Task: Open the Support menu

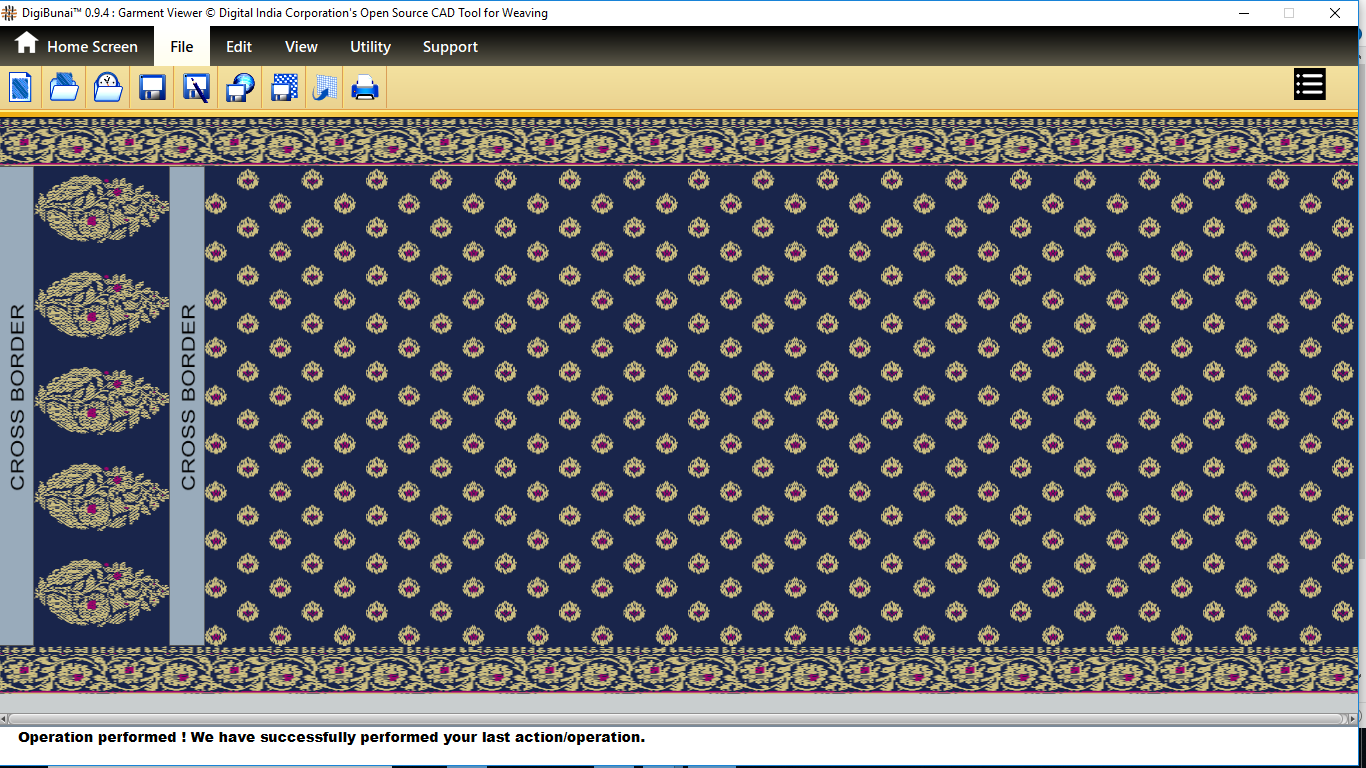Action: click(x=450, y=47)
